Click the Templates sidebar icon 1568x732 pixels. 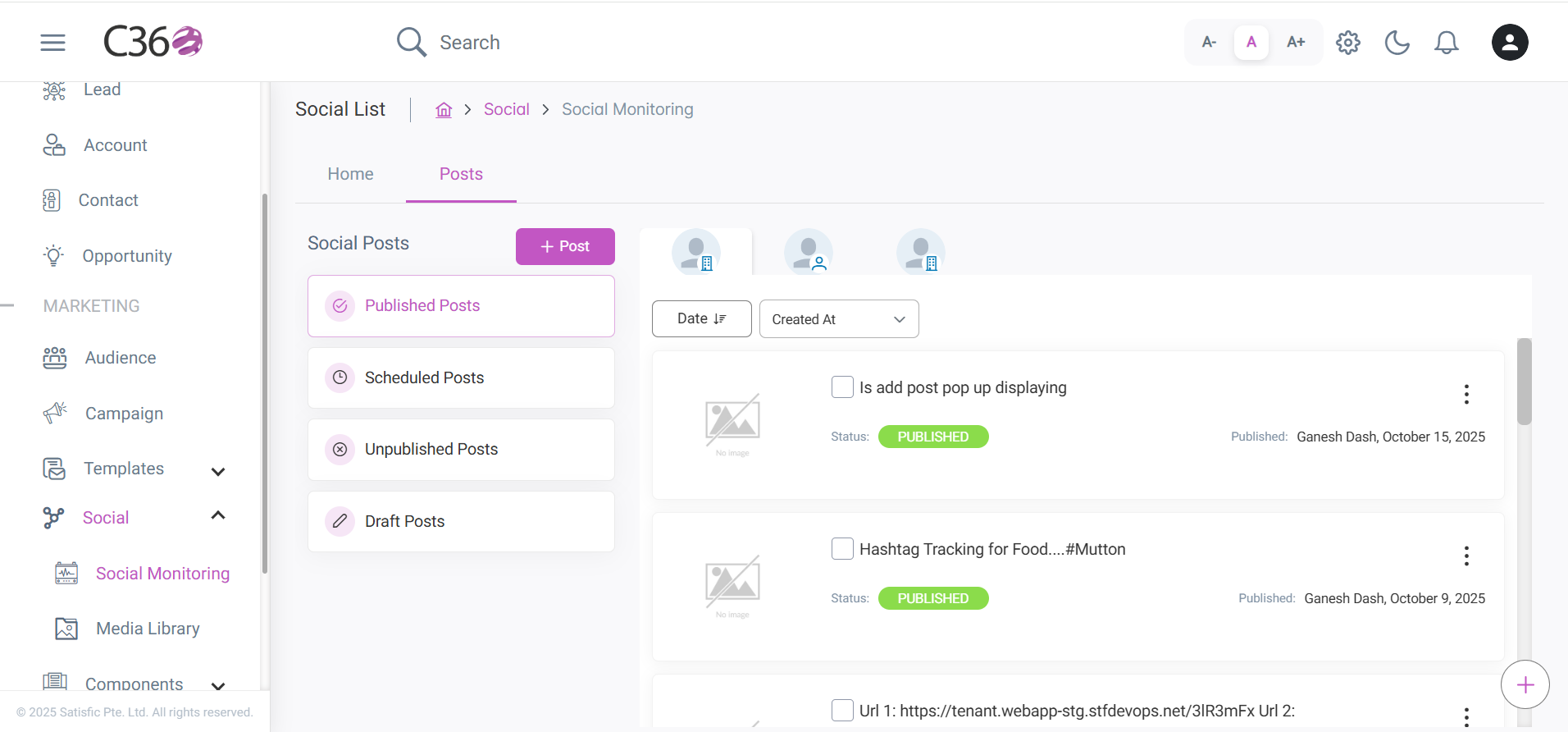click(54, 469)
